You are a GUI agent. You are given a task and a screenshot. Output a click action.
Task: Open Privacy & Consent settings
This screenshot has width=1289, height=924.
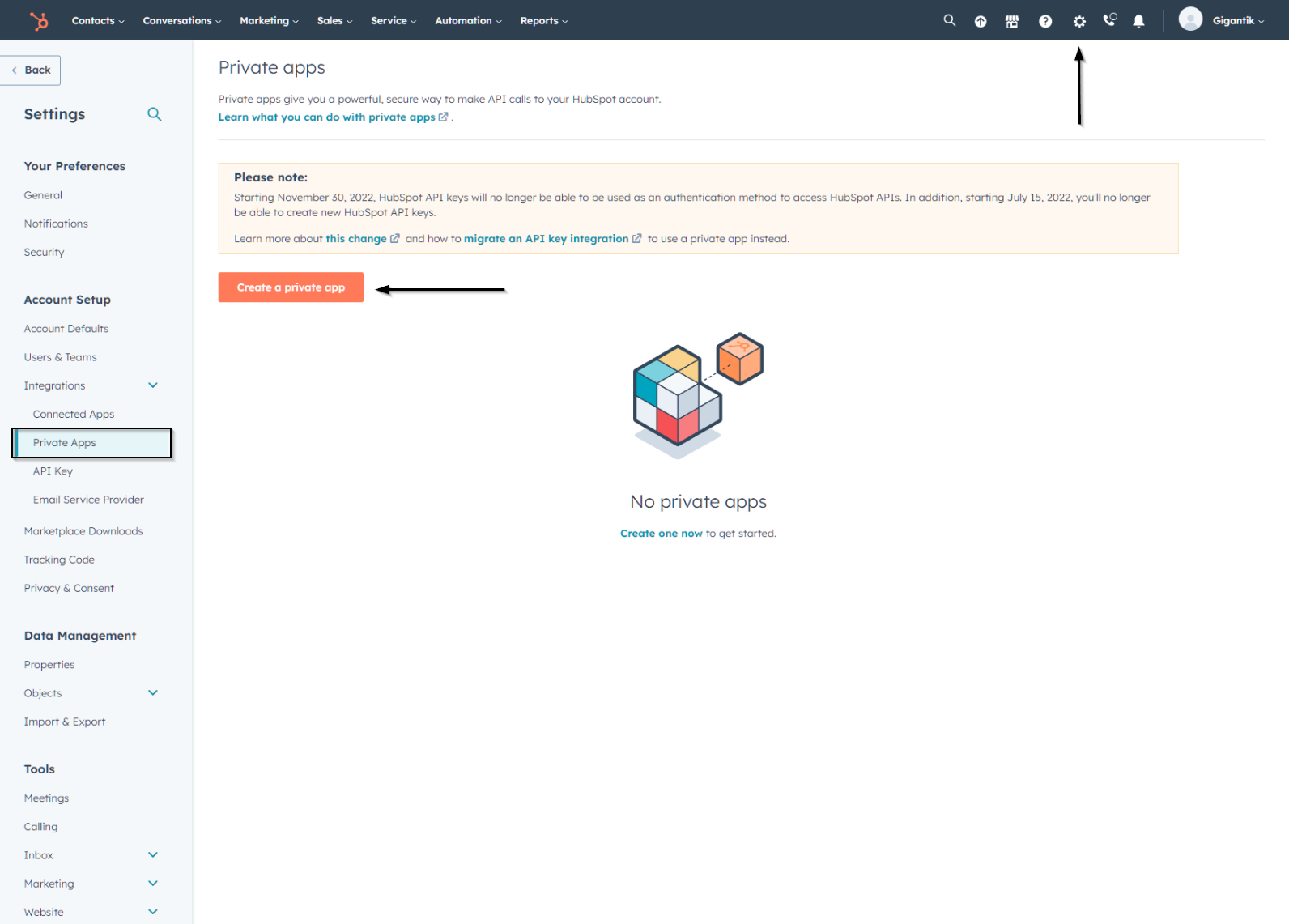click(x=69, y=589)
